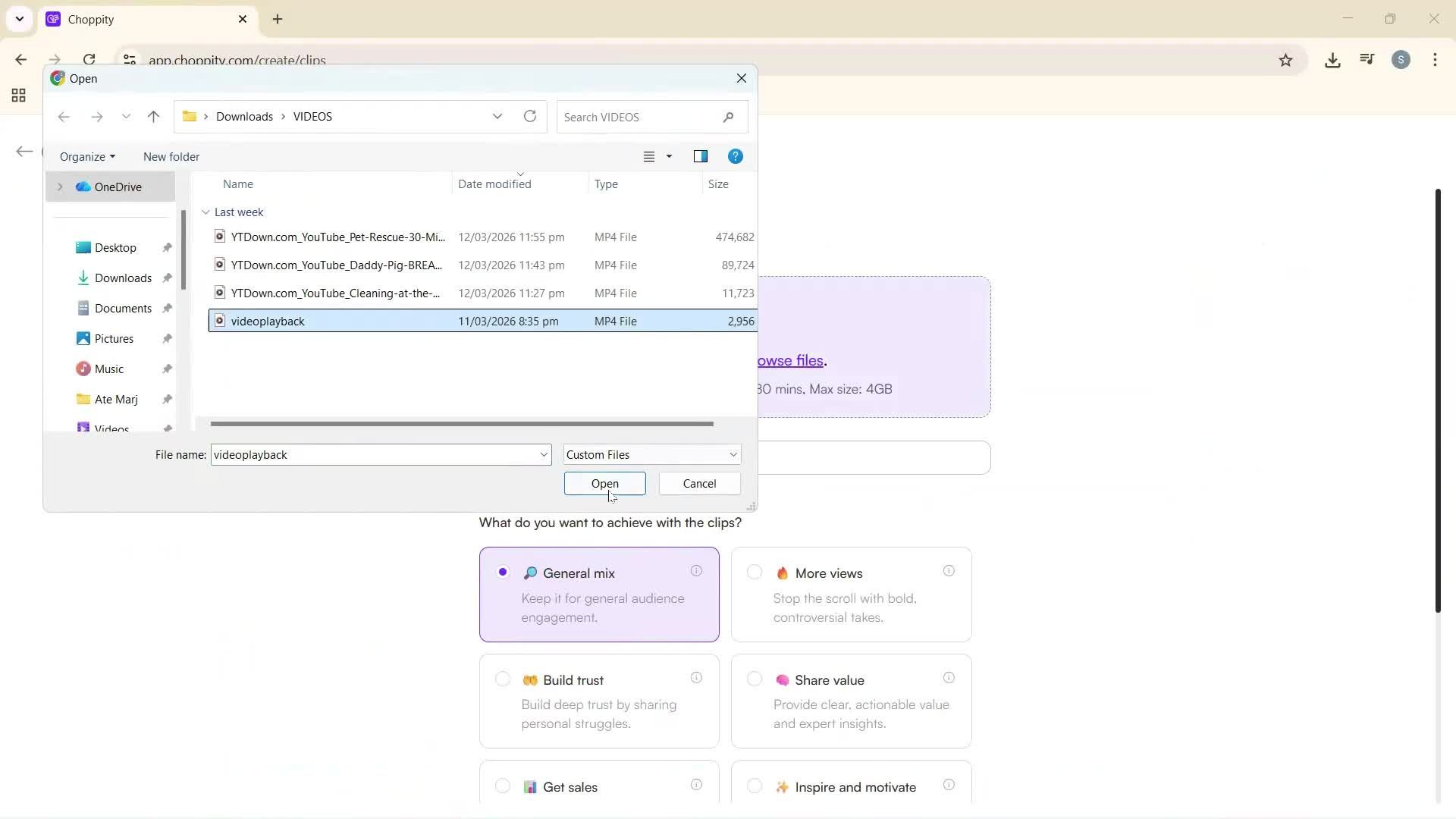Toggle the preview pane in the dialog
This screenshot has height=819, width=1456.
click(x=701, y=156)
